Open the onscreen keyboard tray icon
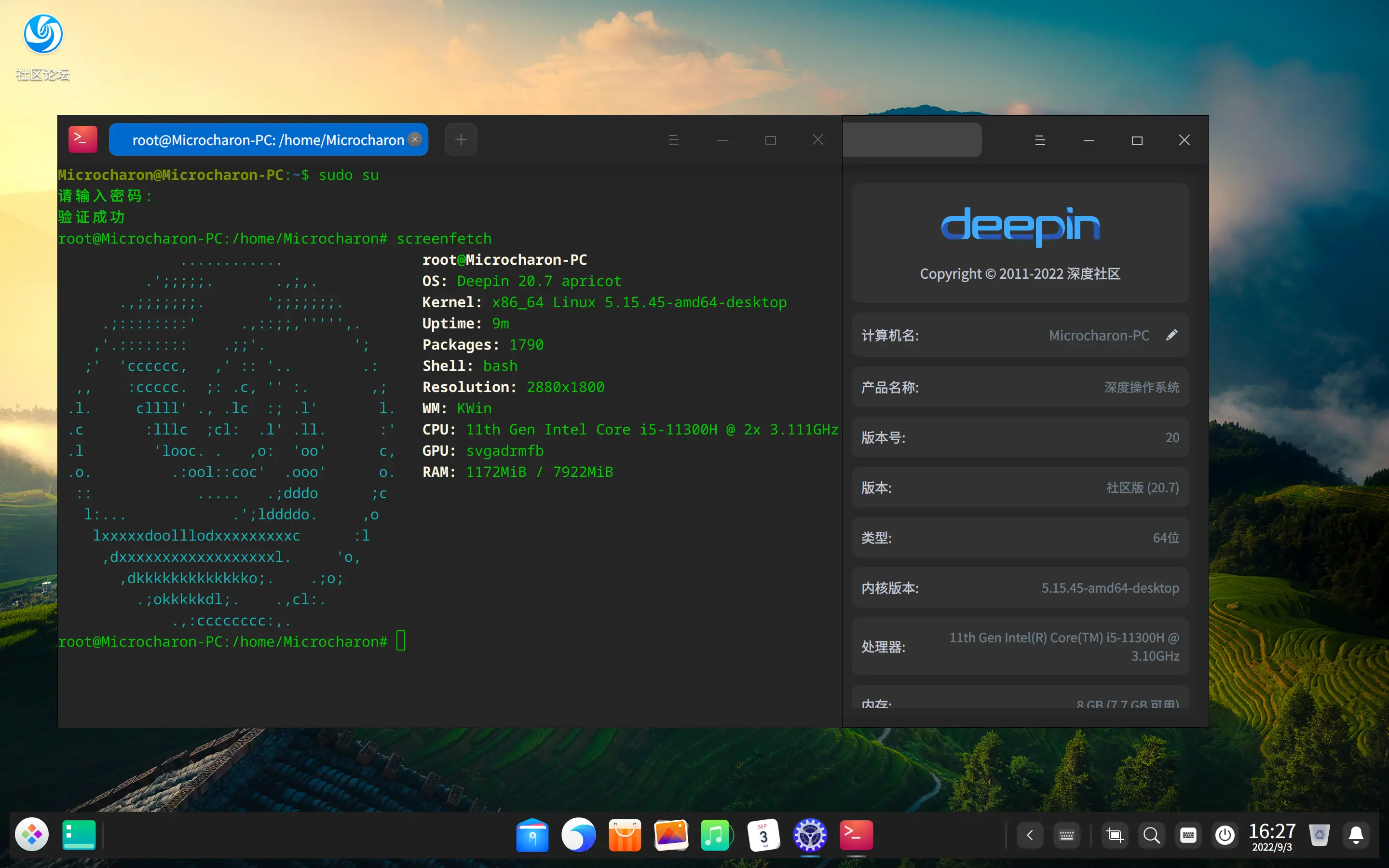This screenshot has width=1389, height=868. (1067, 835)
